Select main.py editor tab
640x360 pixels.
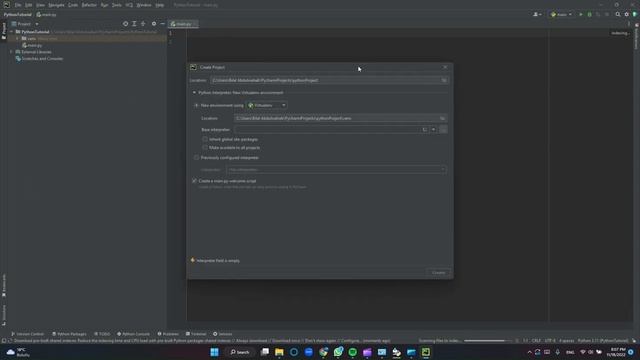(x=183, y=24)
